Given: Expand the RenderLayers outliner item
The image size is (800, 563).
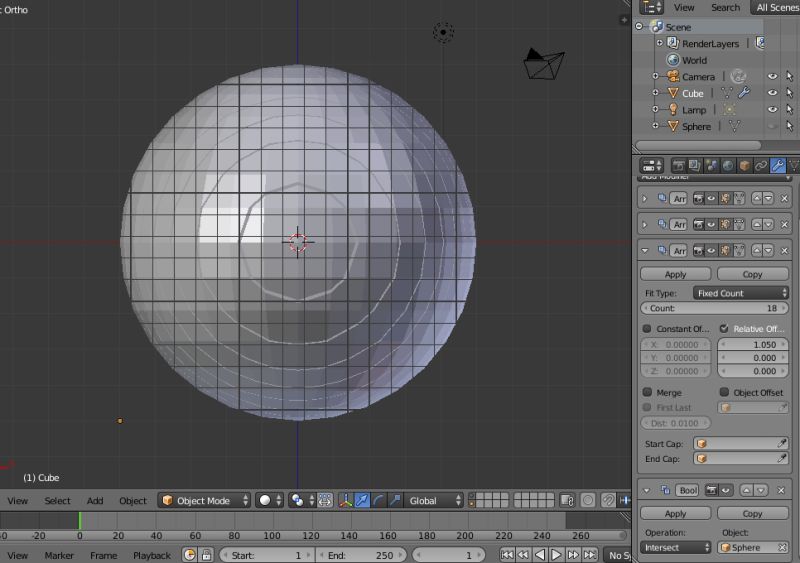Looking at the screenshot, I should point(660,43).
